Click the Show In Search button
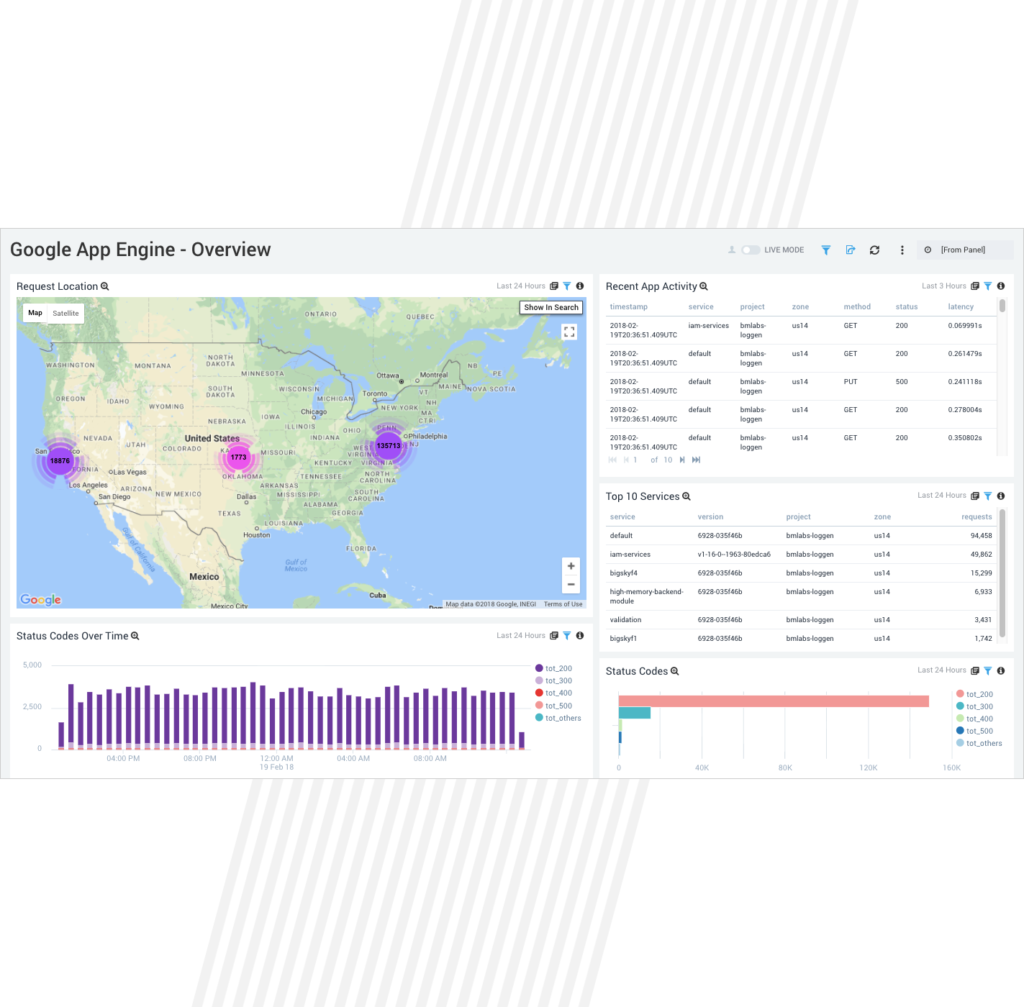 [x=551, y=308]
